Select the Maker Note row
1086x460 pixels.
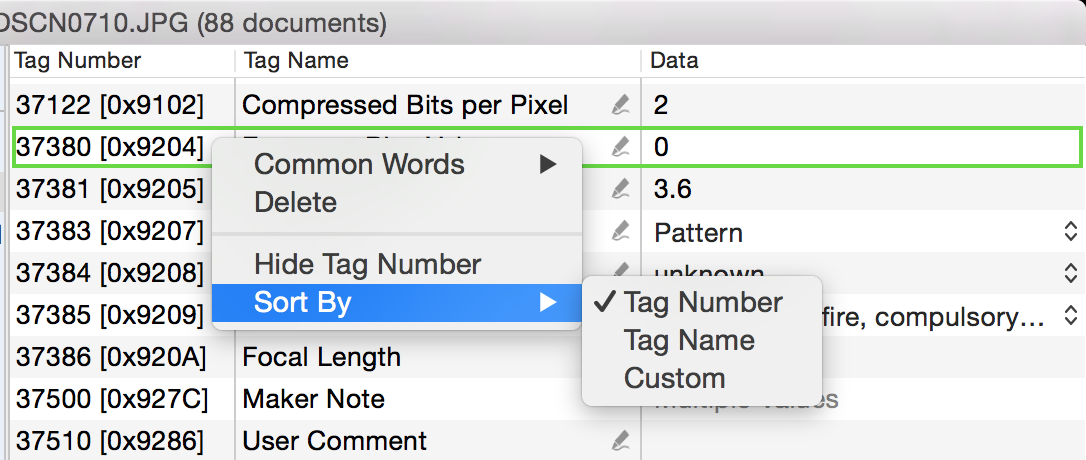coord(547,399)
